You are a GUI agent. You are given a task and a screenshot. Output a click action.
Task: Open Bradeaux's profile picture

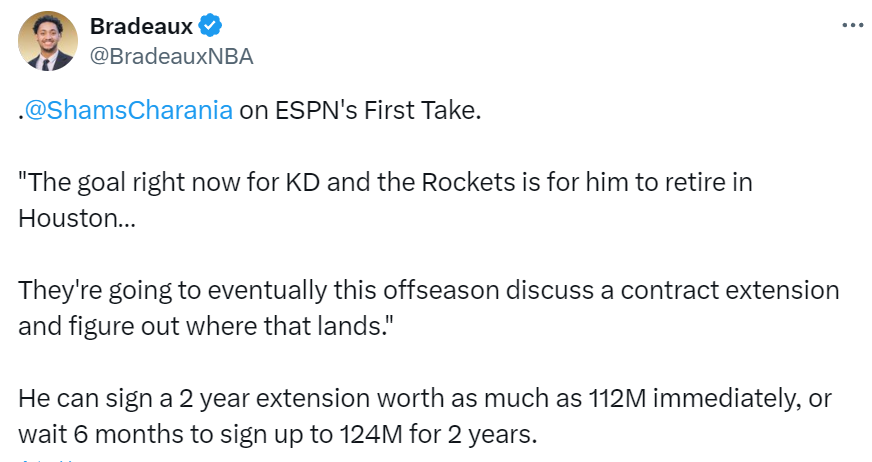click(48, 41)
